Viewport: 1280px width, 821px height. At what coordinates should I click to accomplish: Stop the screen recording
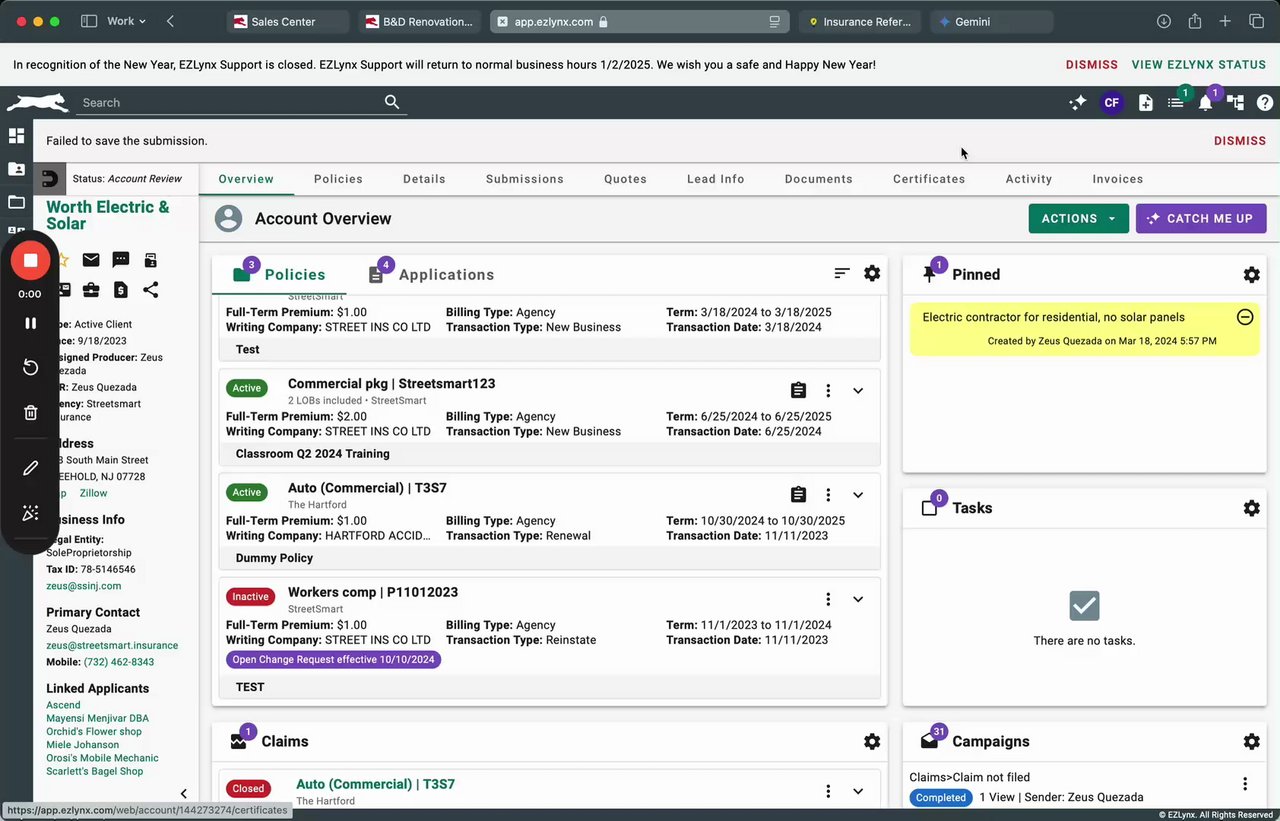30,260
